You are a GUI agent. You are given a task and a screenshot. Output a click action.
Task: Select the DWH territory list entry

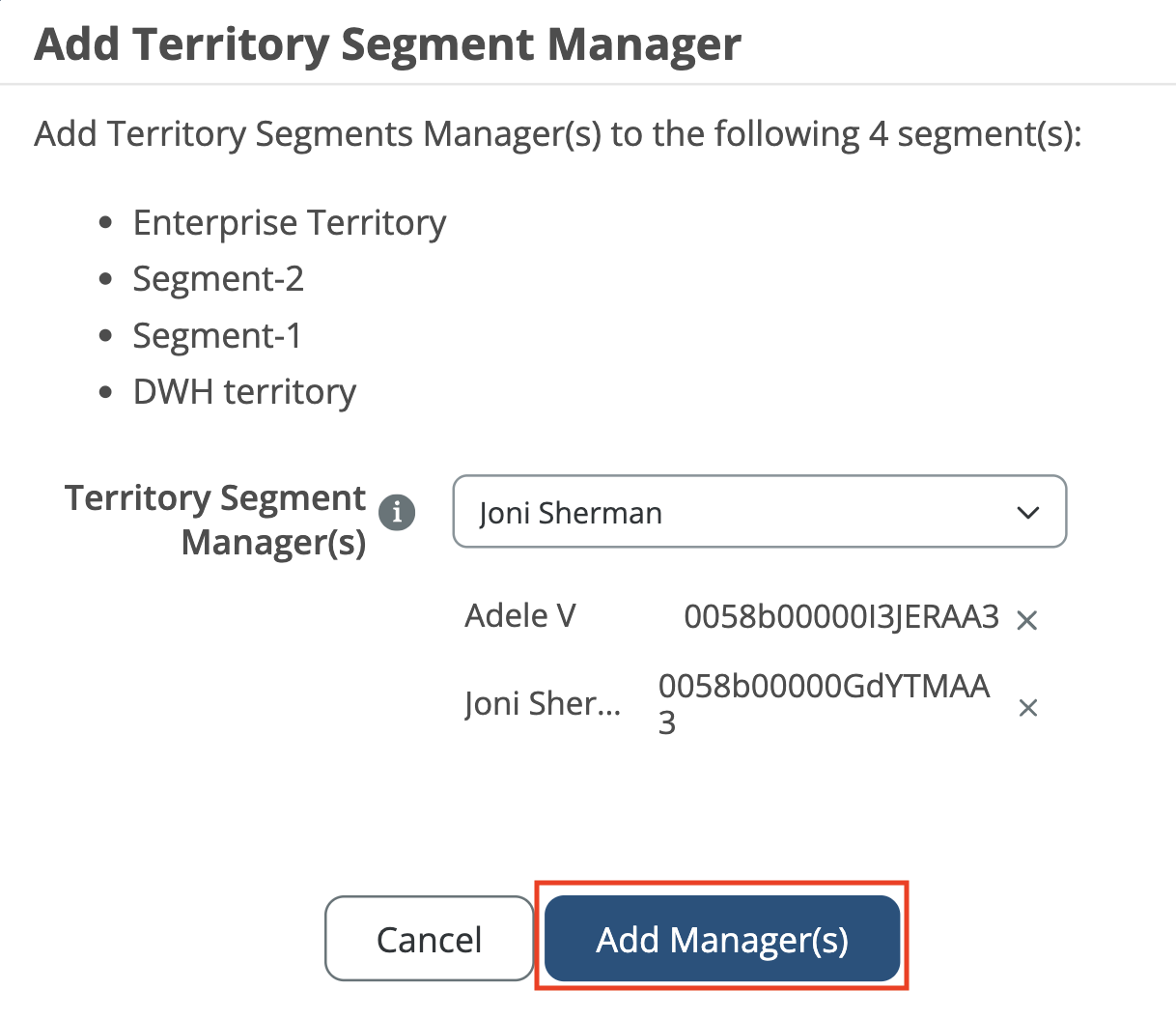tap(244, 391)
